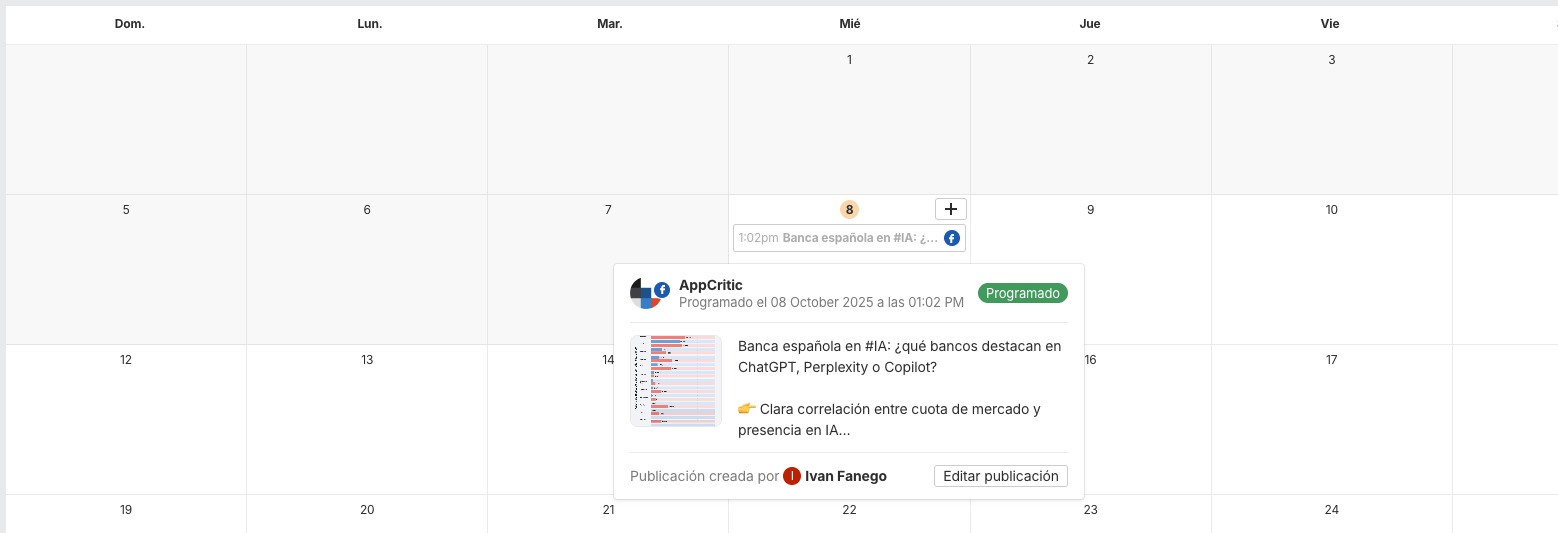Viewport: 1558px width, 533px height.
Task: Click the plus icon on October 8
Action: click(950, 209)
